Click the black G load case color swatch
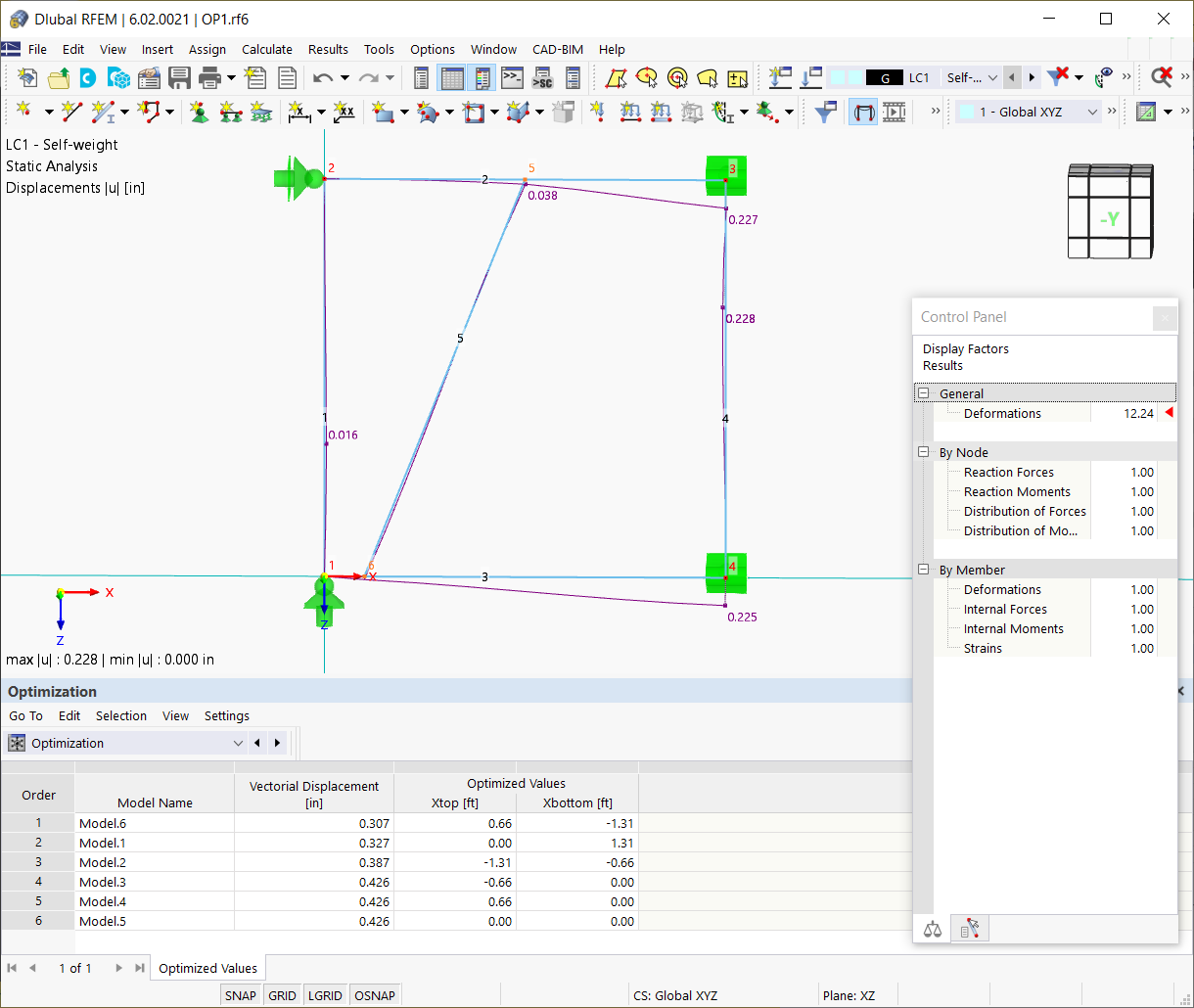This screenshot has width=1194, height=1008. (885, 78)
